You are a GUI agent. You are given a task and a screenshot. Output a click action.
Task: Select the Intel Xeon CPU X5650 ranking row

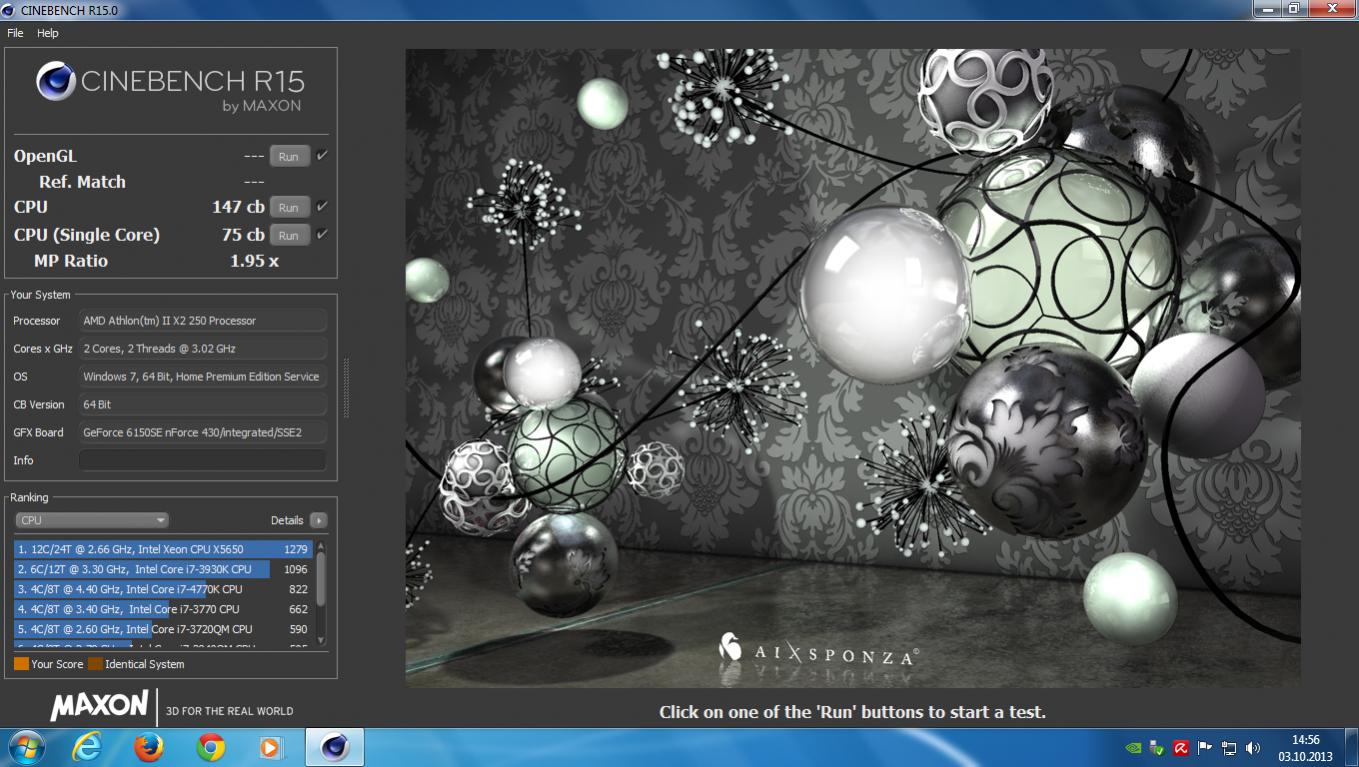[164, 549]
